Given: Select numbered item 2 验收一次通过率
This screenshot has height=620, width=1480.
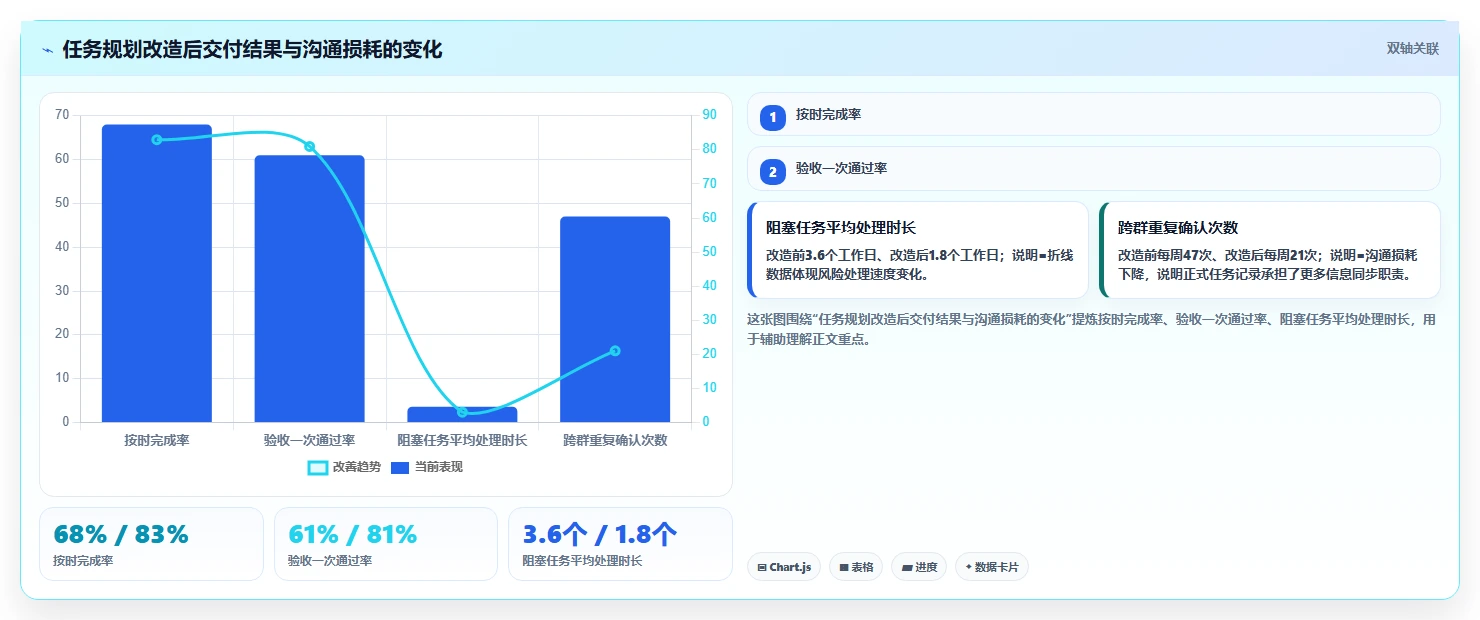Looking at the screenshot, I should pyautogui.click(x=1093, y=168).
